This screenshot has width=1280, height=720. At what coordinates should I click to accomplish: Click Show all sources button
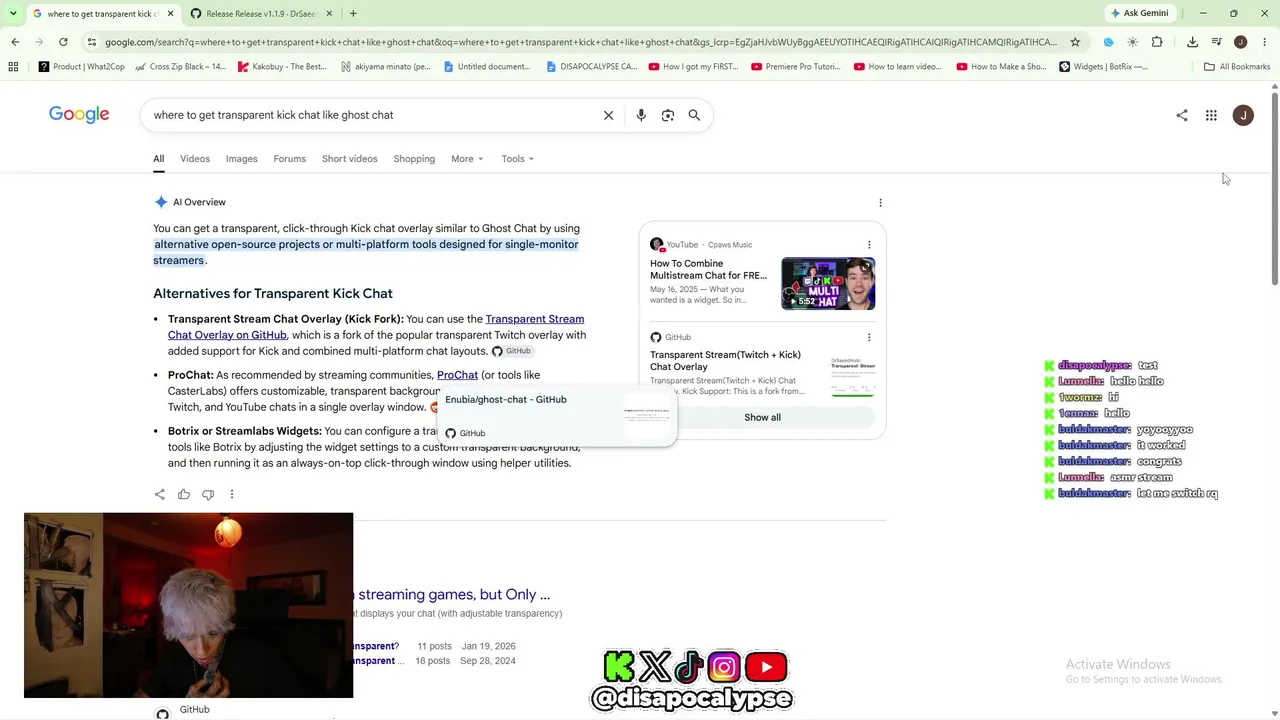762,417
